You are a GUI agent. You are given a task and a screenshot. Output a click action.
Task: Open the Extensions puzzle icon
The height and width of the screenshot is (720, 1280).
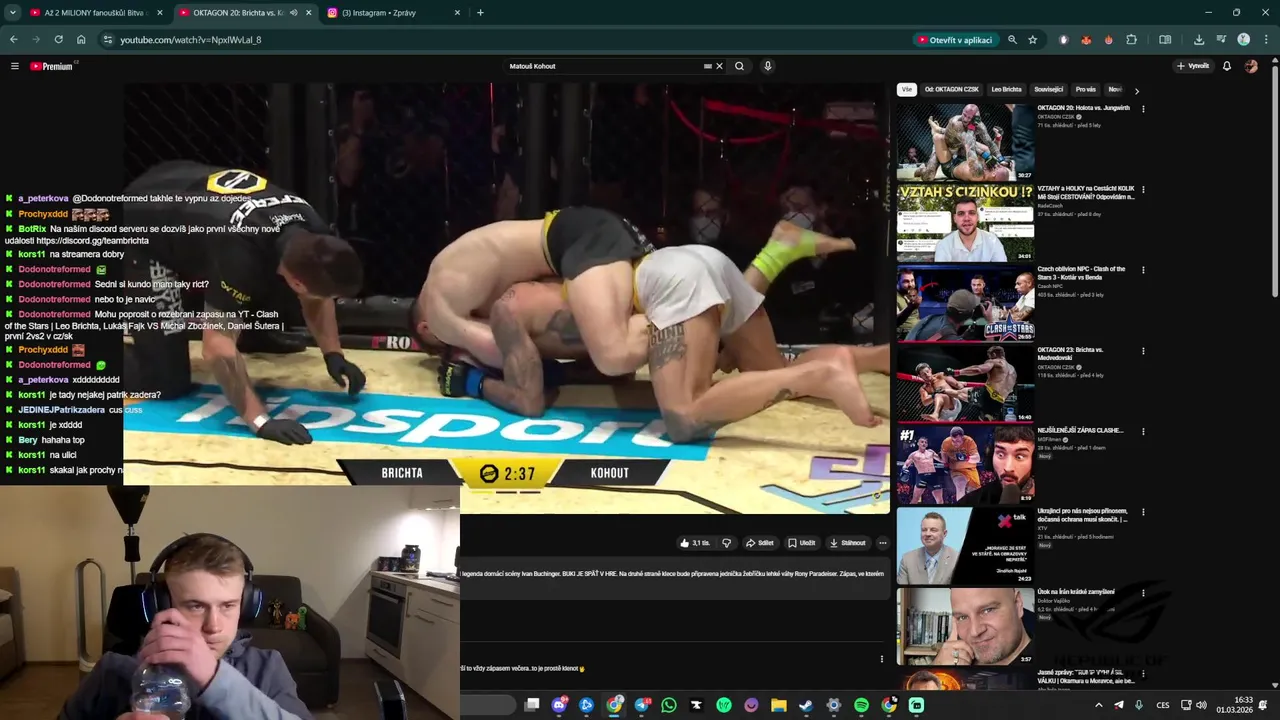(x=1132, y=40)
